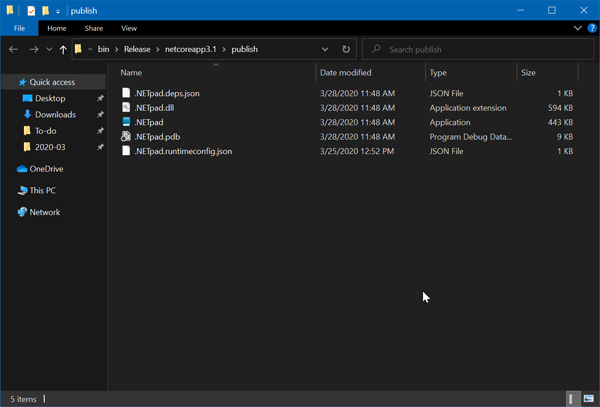Viewport: 600px width, 407px height.
Task: Unpin the Desktop folder pin icon
Action: click(x=100, y=99)
